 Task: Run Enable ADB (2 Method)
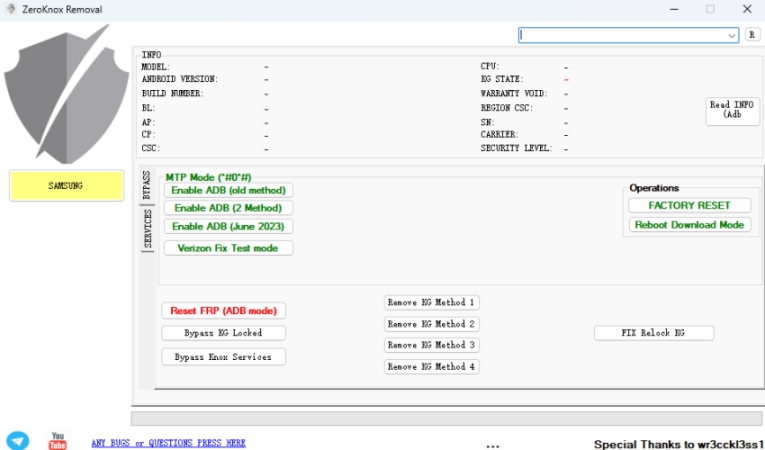[x=228, y=208]
